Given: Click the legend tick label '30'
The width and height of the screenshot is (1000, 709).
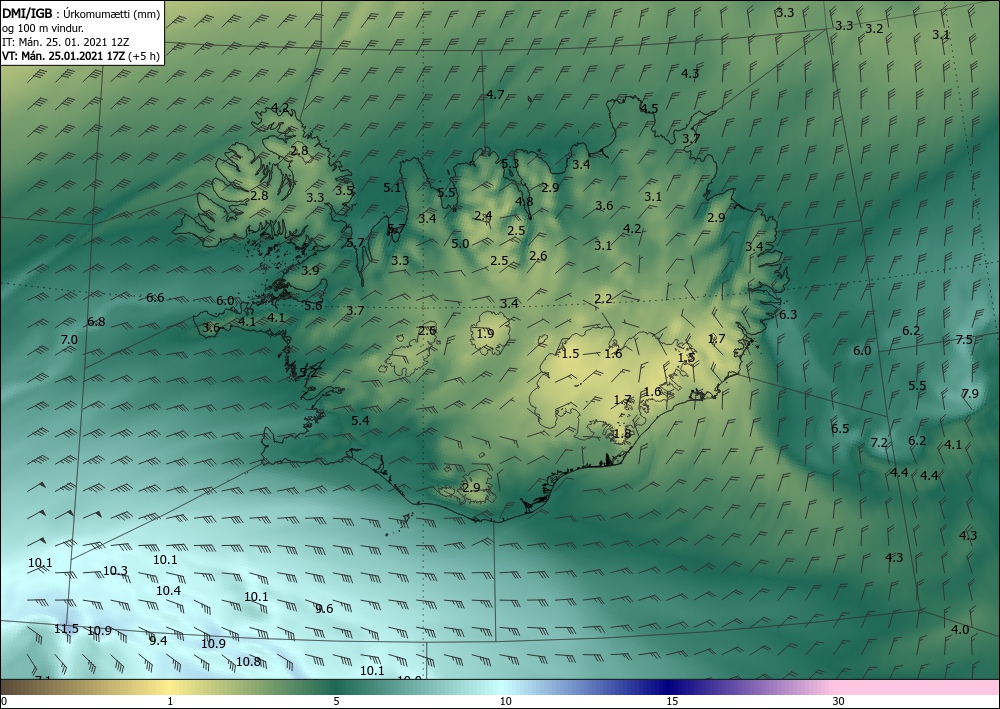Looking at the screenshot, I should click(x=838, y=702).
